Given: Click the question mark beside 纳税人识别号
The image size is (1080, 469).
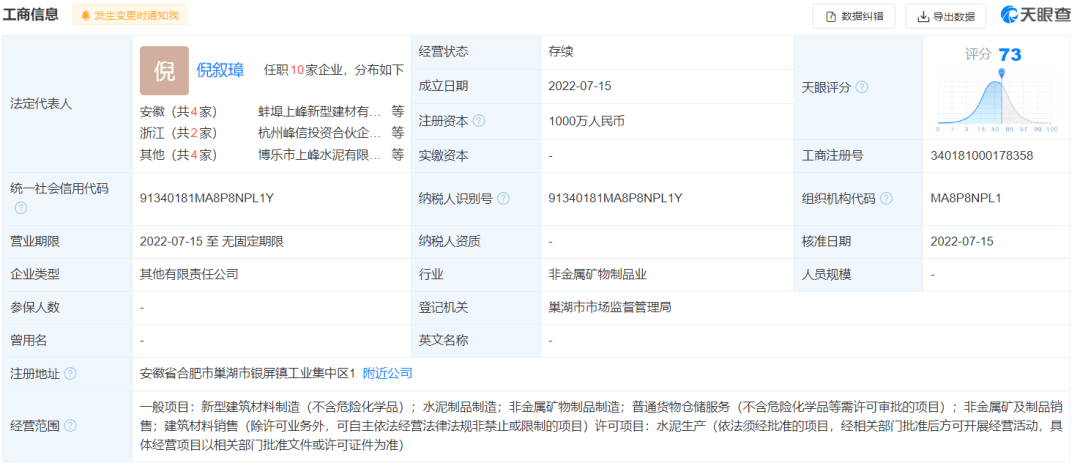Looking at the screenshot, I should tap(504, 198).
